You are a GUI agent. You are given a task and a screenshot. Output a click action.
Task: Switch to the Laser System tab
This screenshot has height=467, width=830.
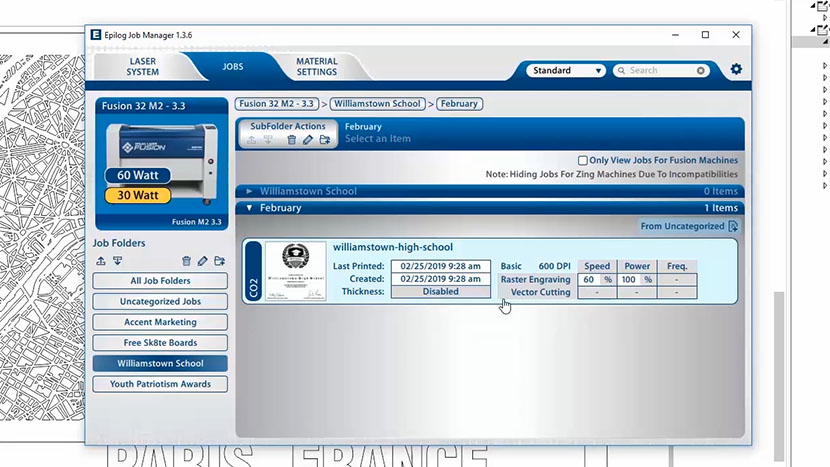click(x=143, y=66)
